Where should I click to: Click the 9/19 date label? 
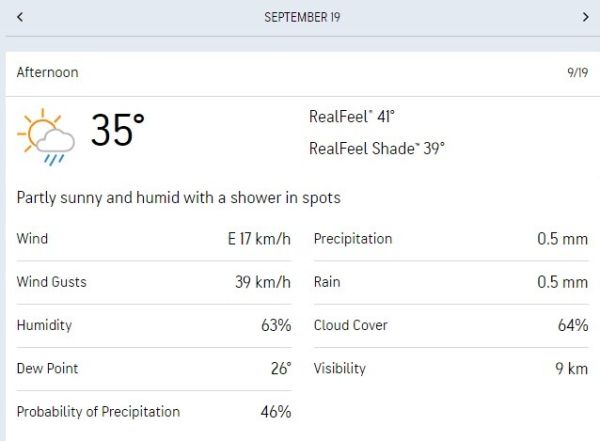tap(577, 73)
